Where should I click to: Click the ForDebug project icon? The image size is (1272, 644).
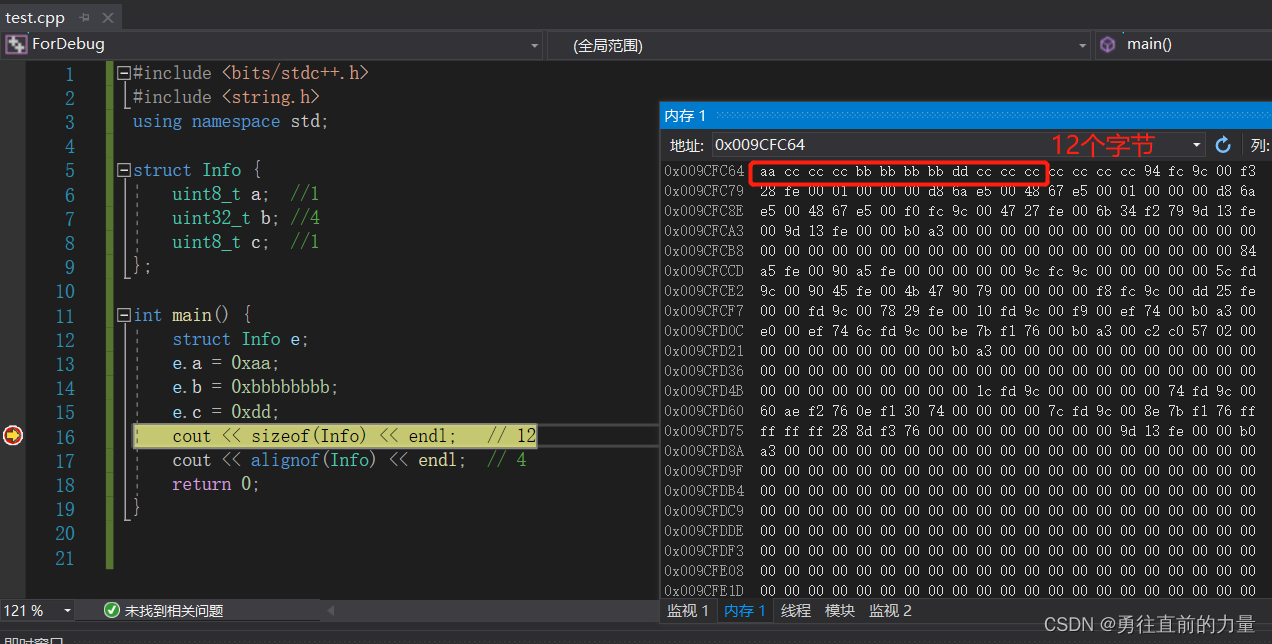[x=16, y=44]
